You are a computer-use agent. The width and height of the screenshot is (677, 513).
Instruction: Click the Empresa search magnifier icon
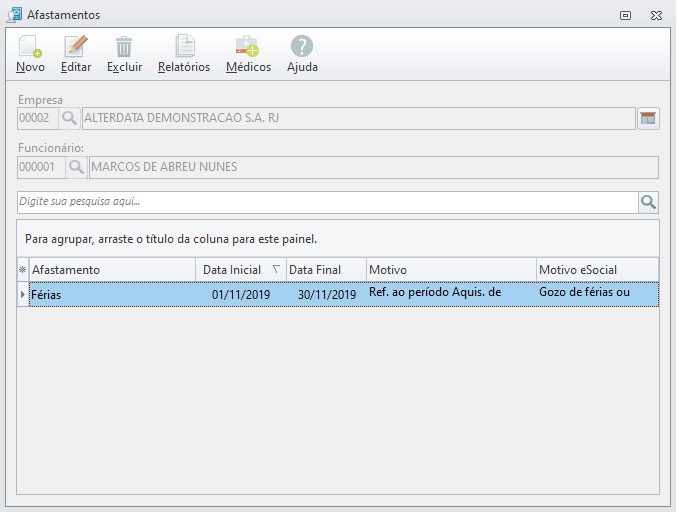tap(69, 118)
